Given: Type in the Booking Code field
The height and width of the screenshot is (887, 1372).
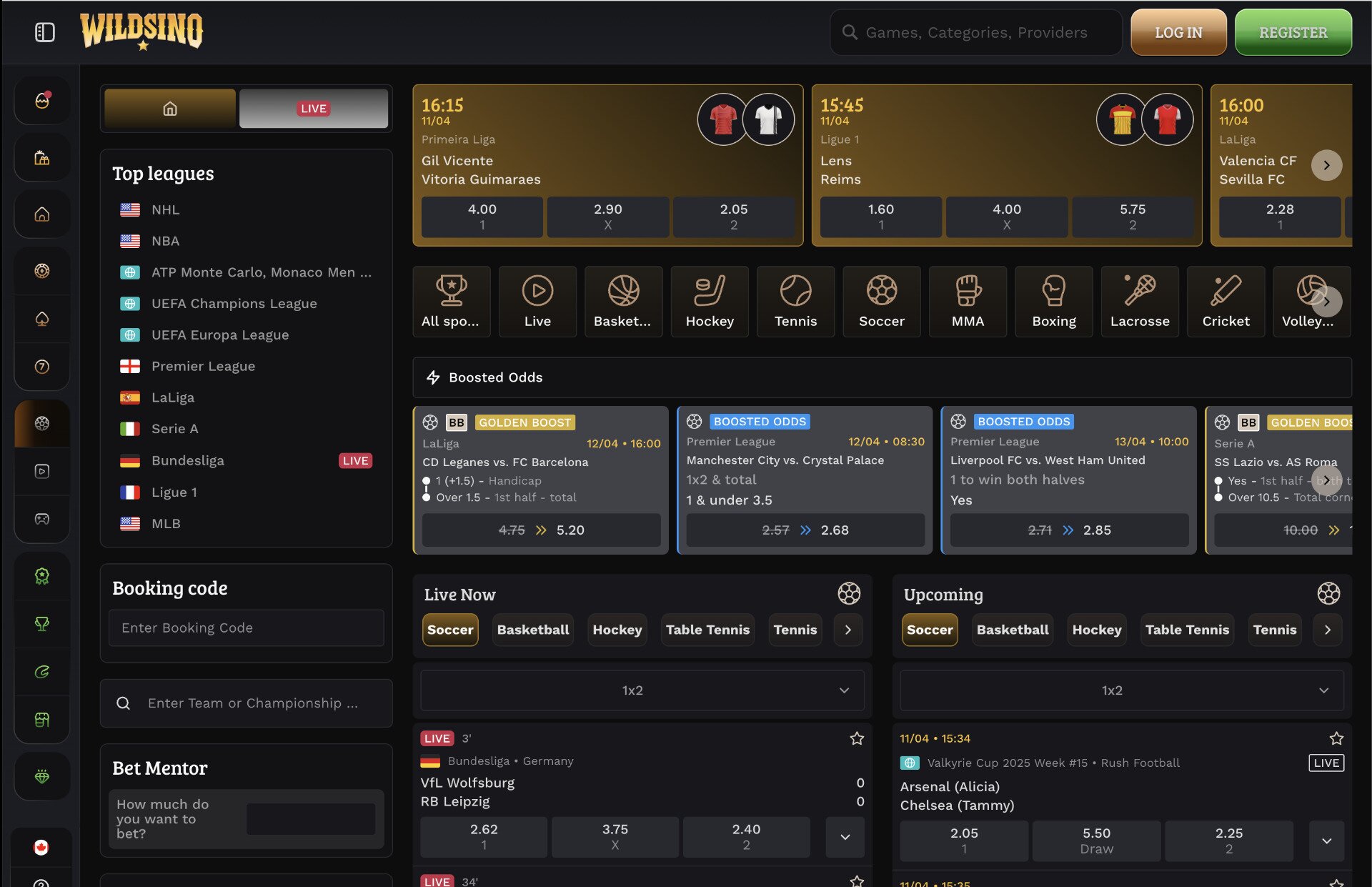Looking at the screenshot, I should 246,628.
